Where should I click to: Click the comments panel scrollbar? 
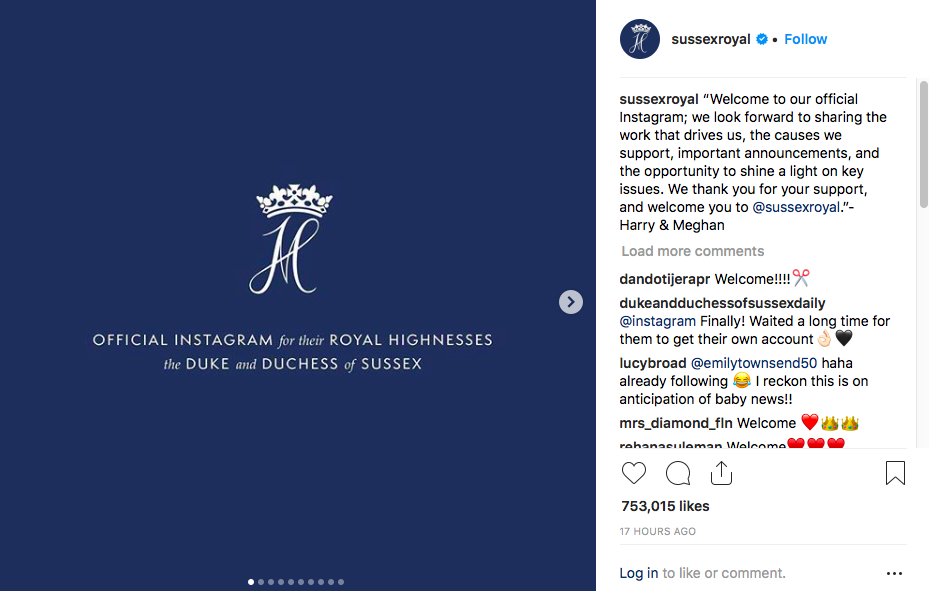[x=923, y=144]
